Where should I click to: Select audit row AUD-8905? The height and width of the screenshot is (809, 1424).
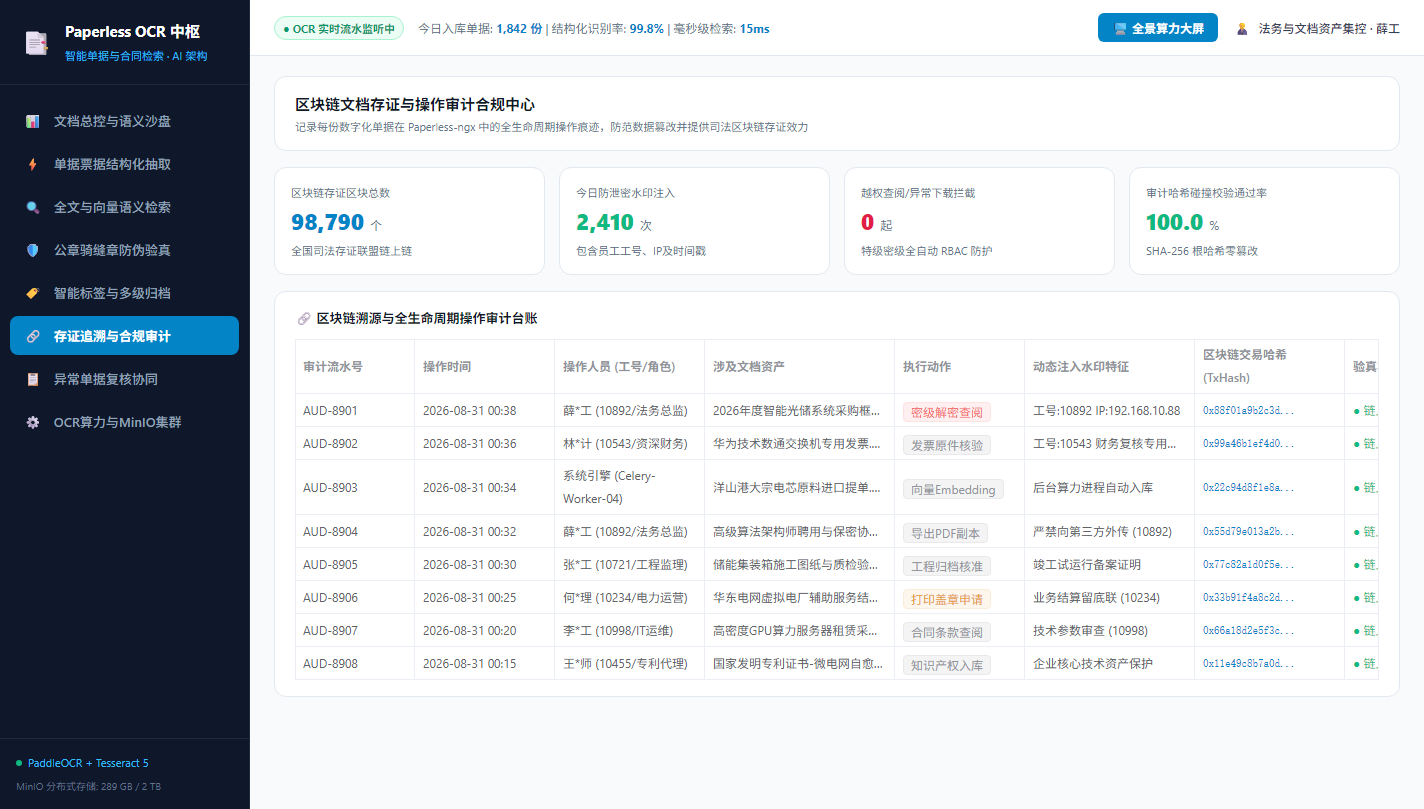click(x=837, y=565)
